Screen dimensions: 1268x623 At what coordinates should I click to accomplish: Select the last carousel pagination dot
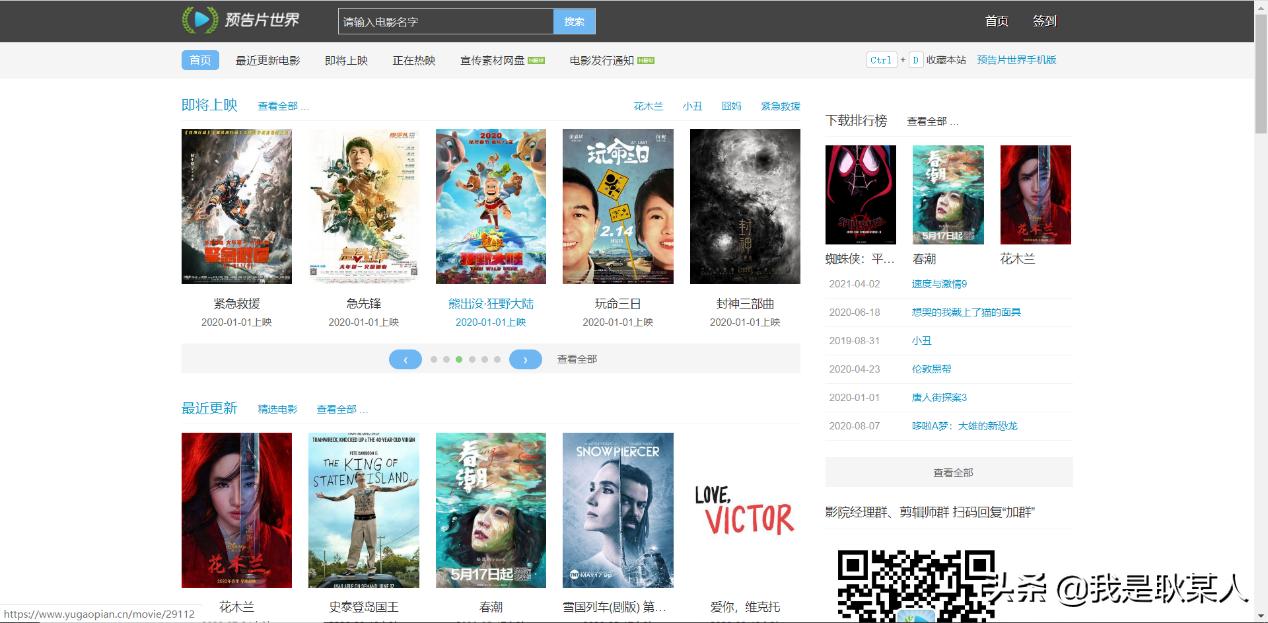pos(497,359)
